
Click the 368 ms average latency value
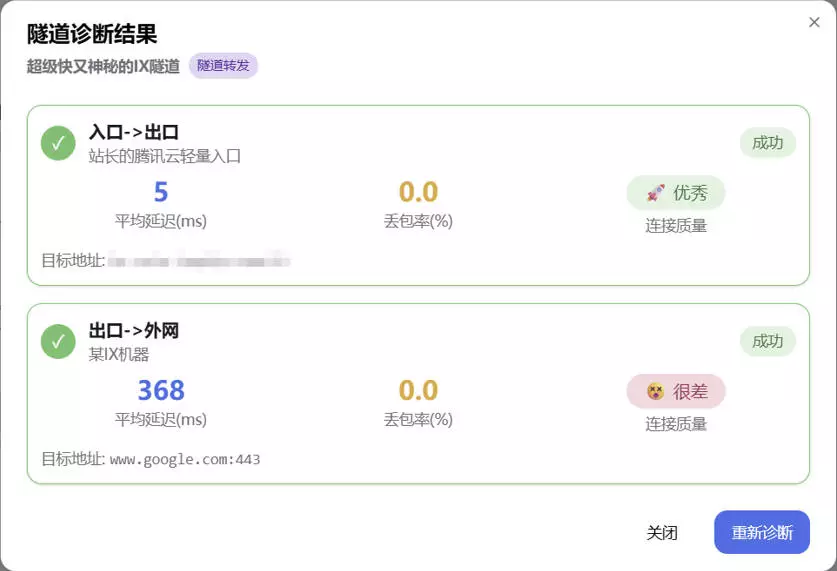161,390
